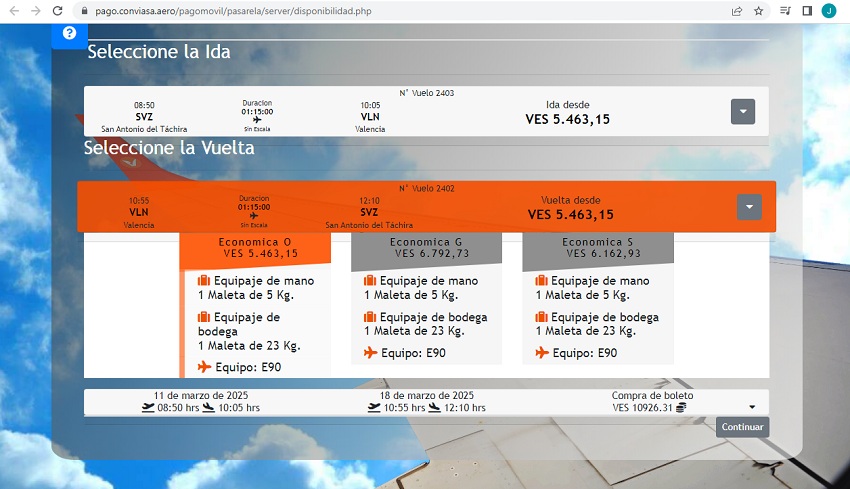850x489 pixels.
Task: Expand the Ida flight 2403 fare options
Action: [x=742, y=111]
